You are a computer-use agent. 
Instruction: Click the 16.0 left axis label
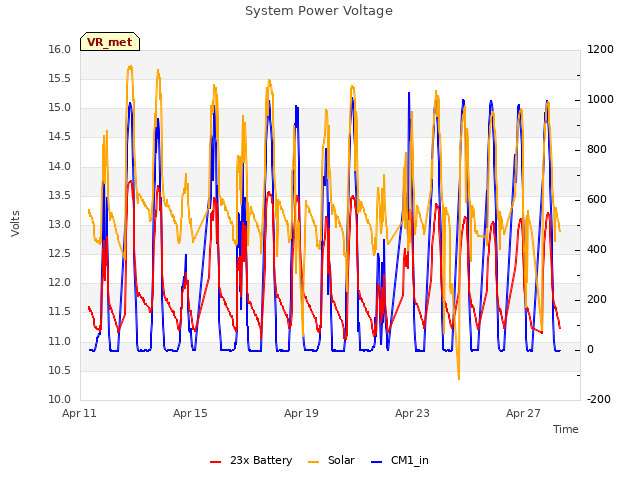click(60, 49)
